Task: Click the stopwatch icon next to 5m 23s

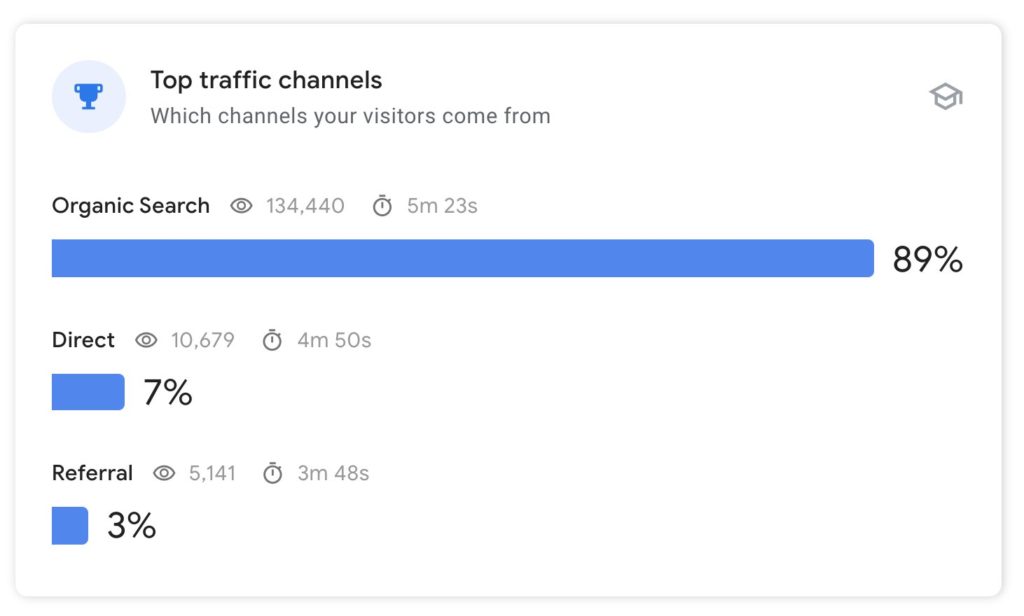Action: point(382,206)
